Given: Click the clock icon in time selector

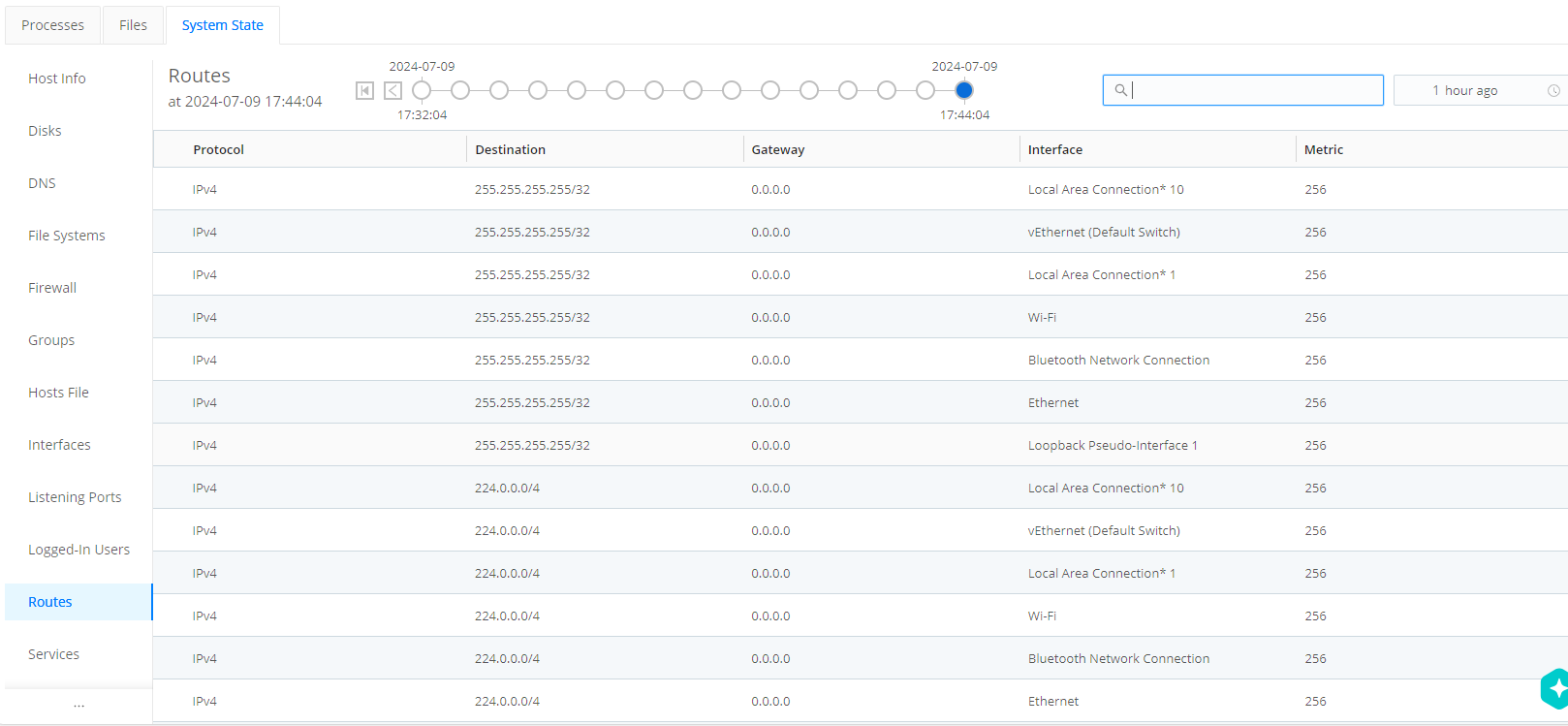Looking at the screenshot, I should [1553, 90].
